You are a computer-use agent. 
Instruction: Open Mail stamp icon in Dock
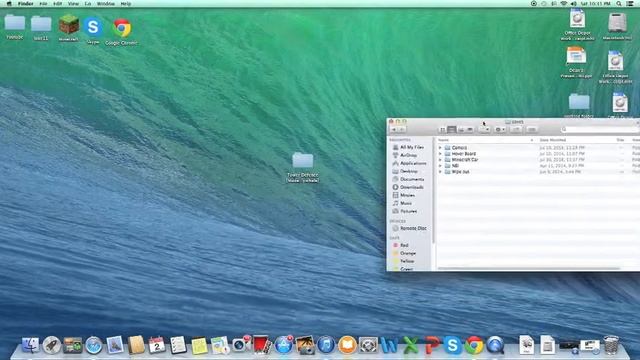coord(115,345)
